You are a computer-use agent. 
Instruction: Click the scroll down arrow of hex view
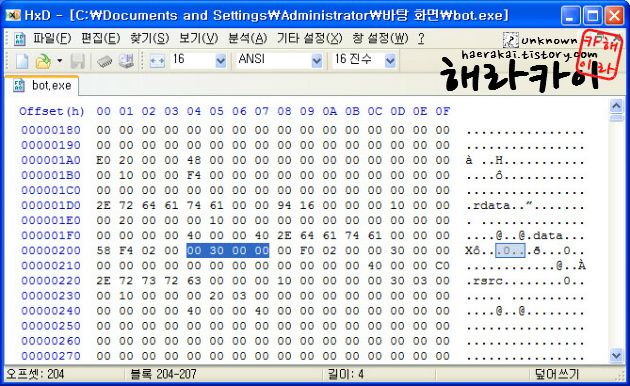616,355
